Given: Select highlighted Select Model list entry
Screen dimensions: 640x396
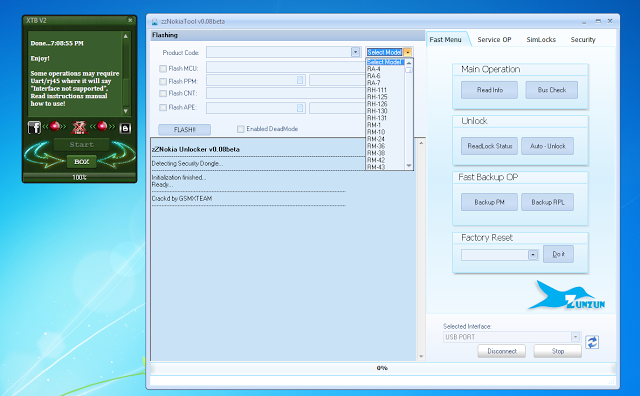Looking at the screenshot, I should 385,62.
